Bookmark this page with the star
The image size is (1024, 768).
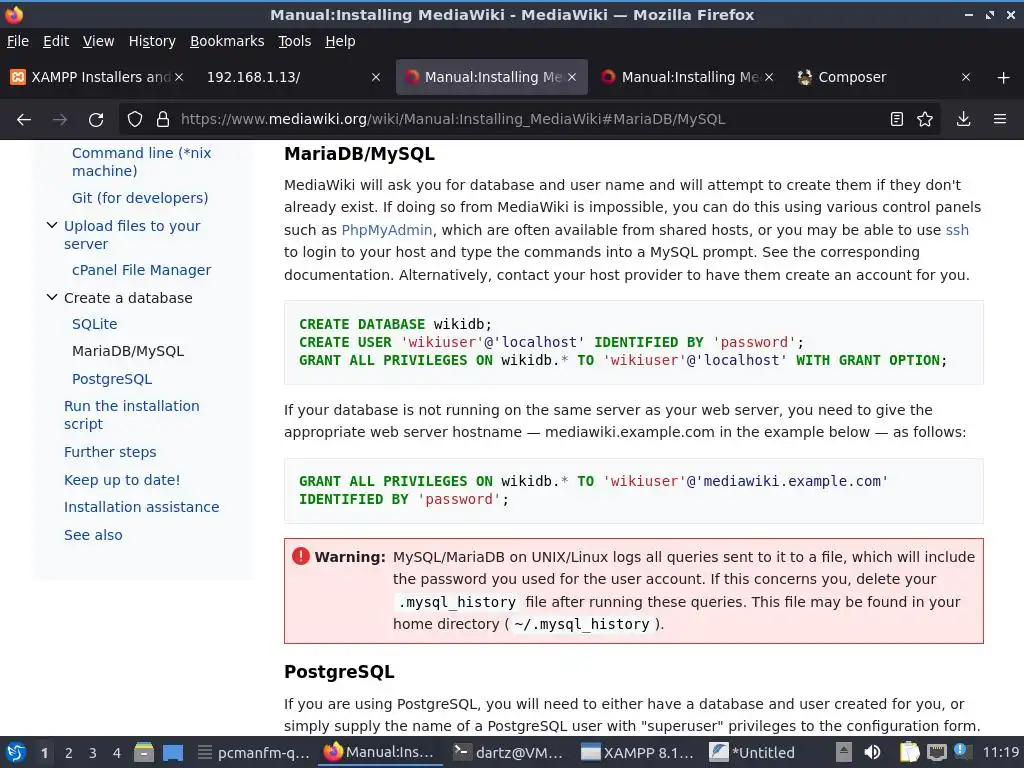[x=925, y=120]
